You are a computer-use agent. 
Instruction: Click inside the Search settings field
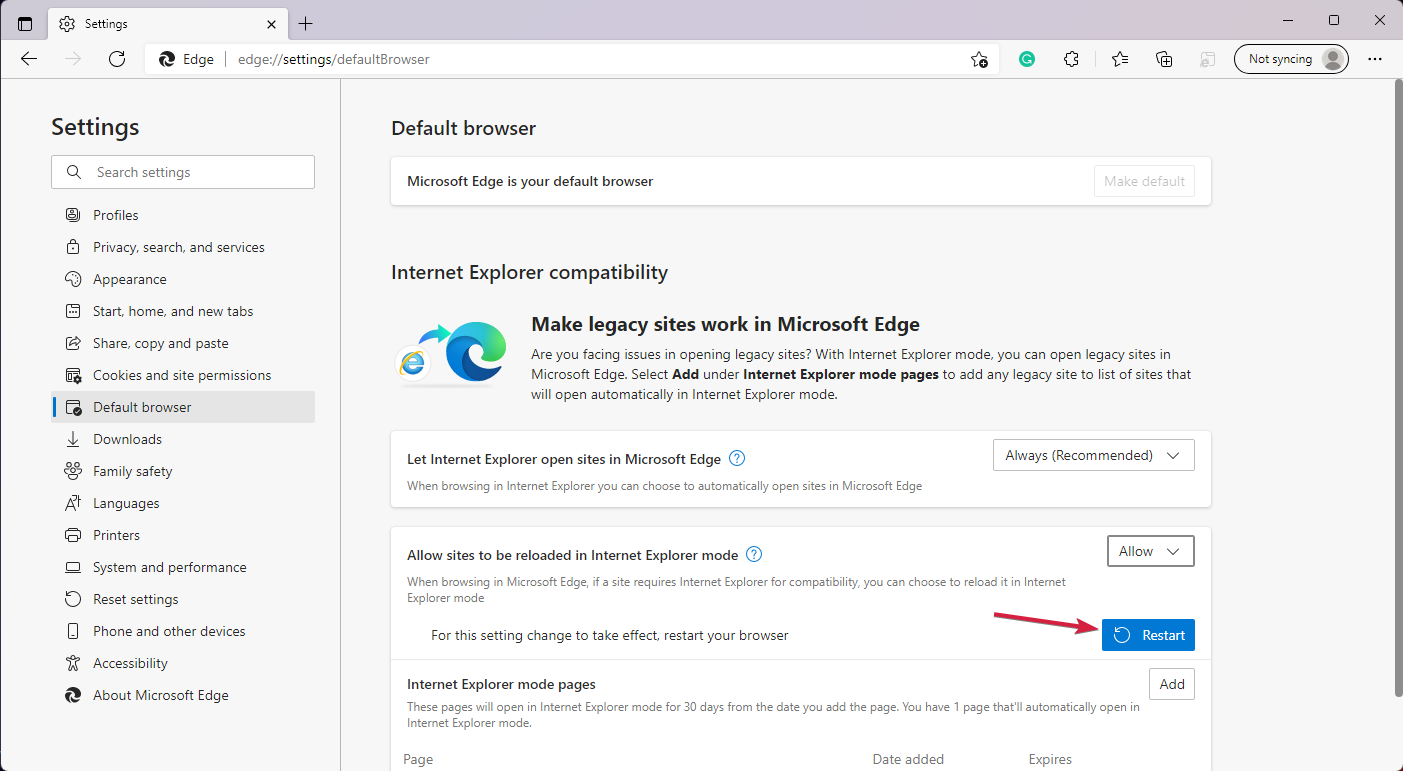pos(183,172)
